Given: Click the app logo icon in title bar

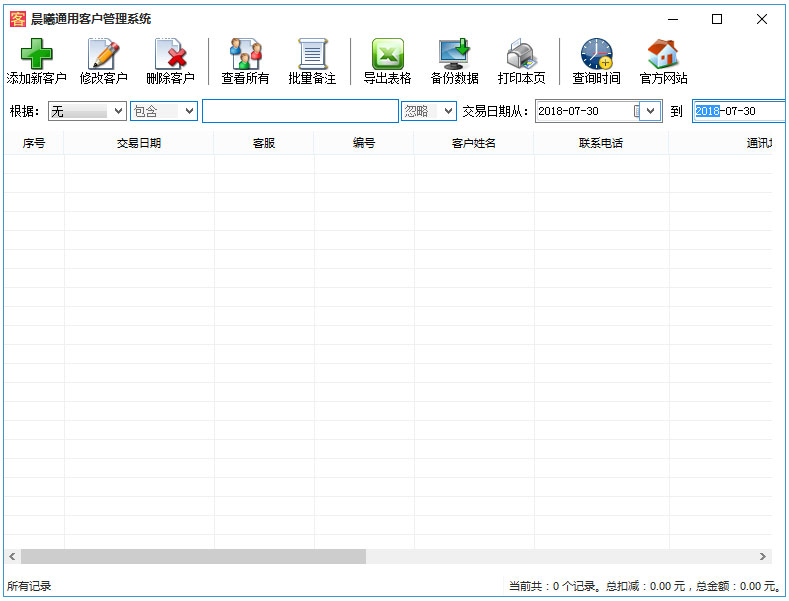Looking at the screenshot, I should (18, 19).
